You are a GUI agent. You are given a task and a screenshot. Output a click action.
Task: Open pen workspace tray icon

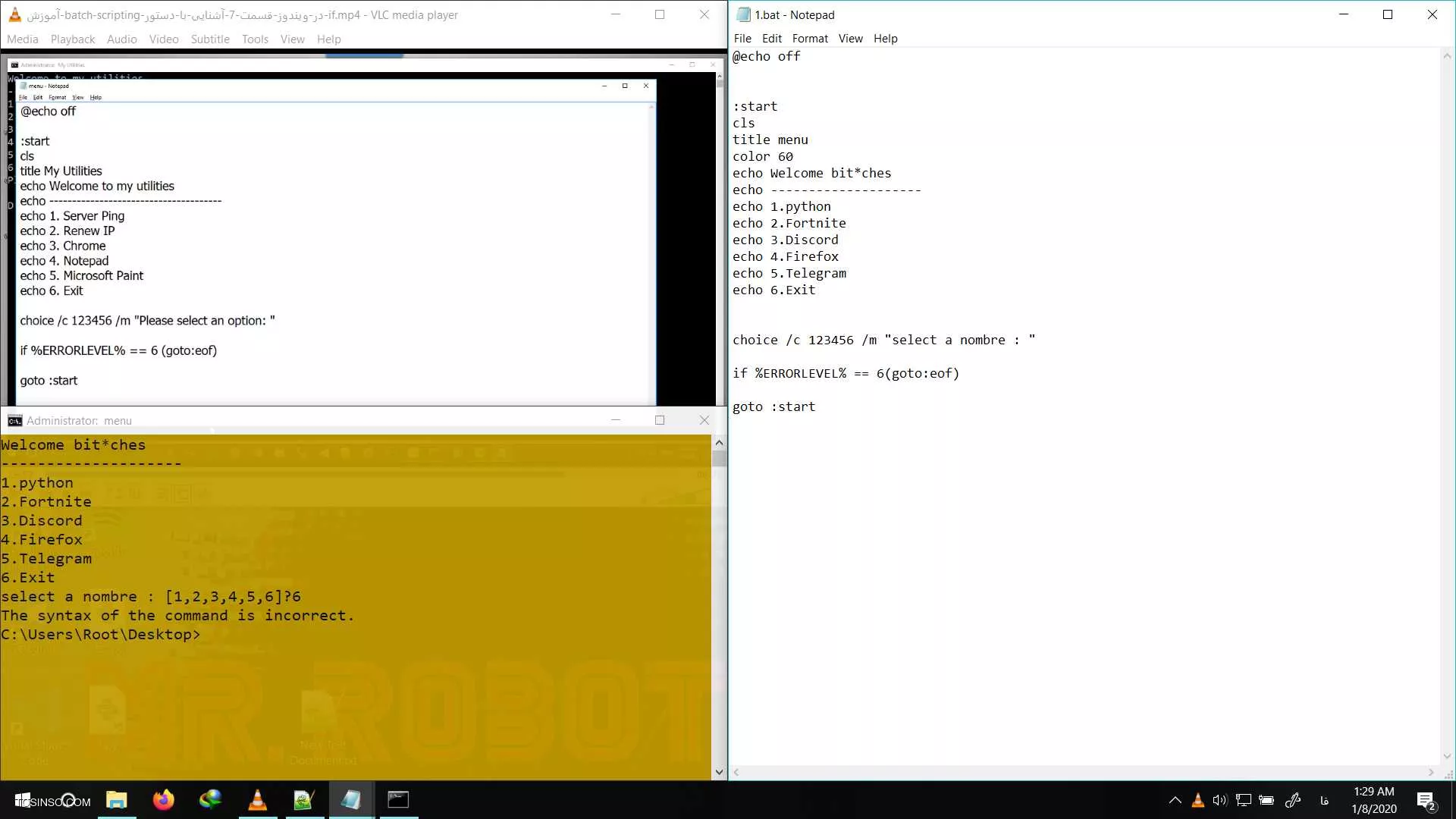1293,800
